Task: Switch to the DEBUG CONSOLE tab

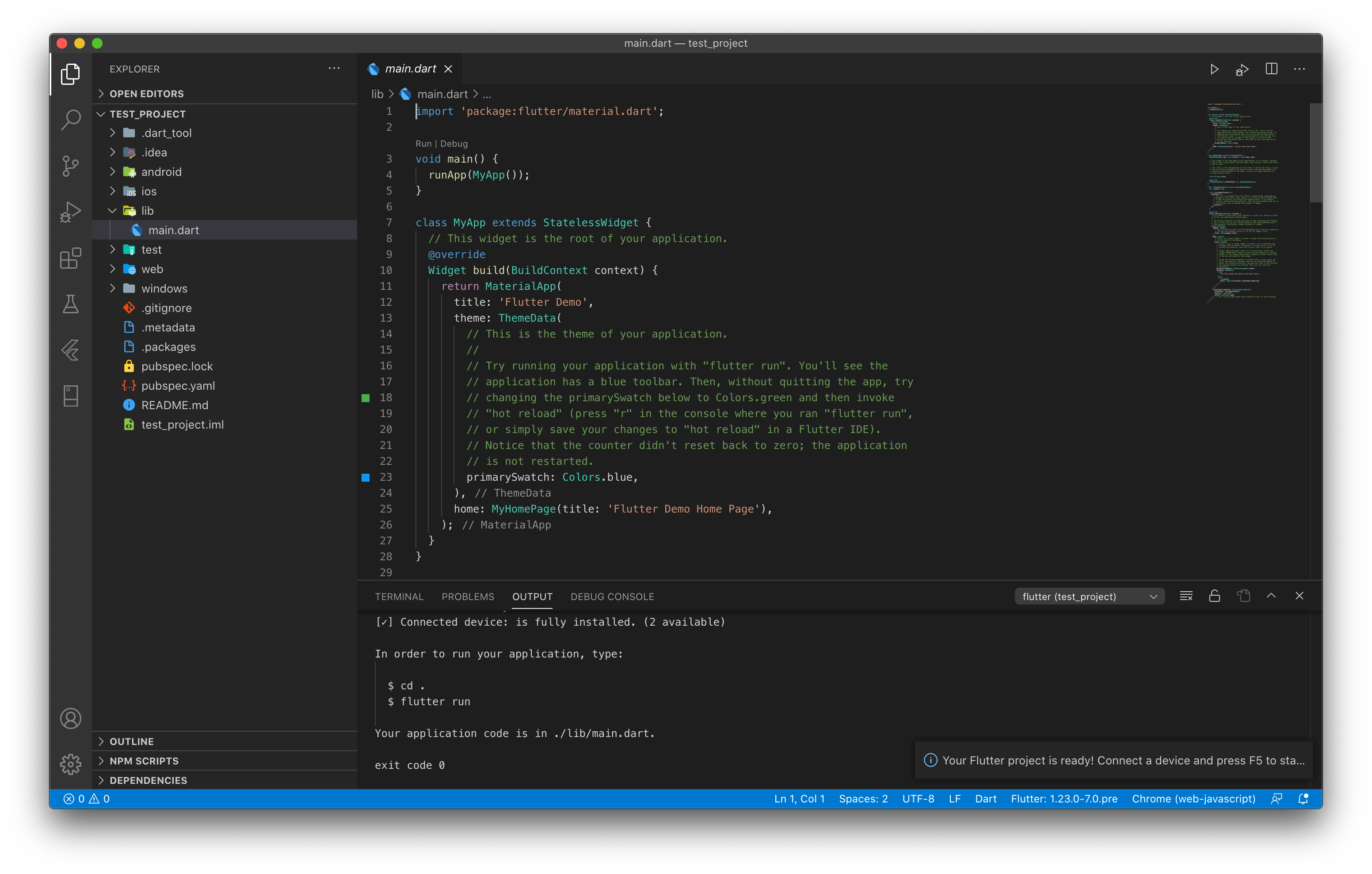Action: [x=612, y=597]
